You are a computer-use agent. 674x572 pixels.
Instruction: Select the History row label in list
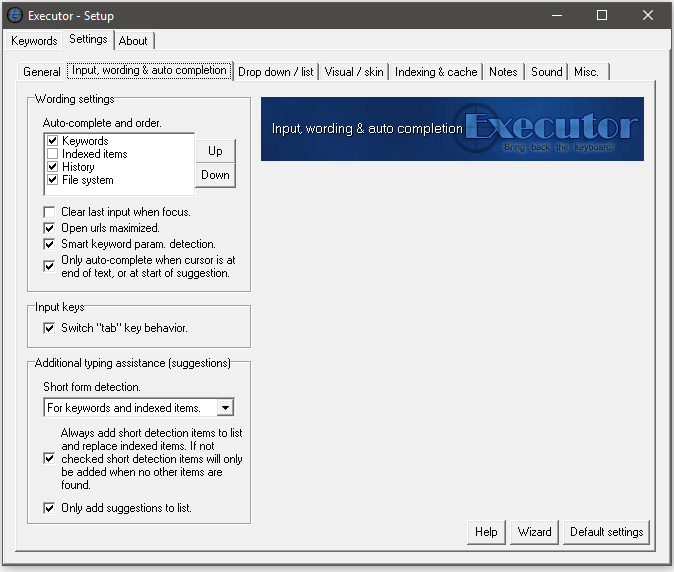pyautogui.click(x=78, y=167)
